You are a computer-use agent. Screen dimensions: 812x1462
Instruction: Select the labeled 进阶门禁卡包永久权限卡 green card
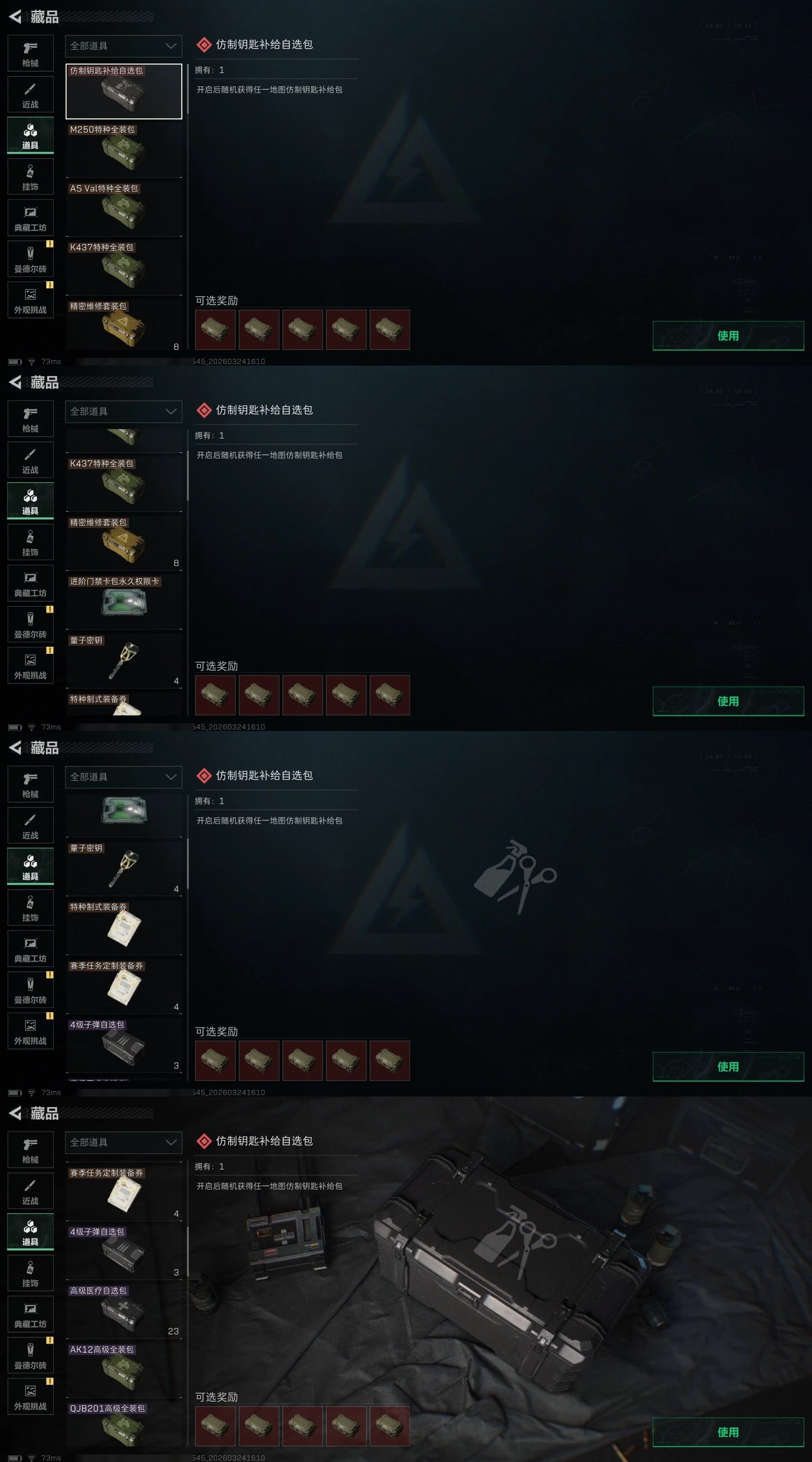[x=124, y=602]
